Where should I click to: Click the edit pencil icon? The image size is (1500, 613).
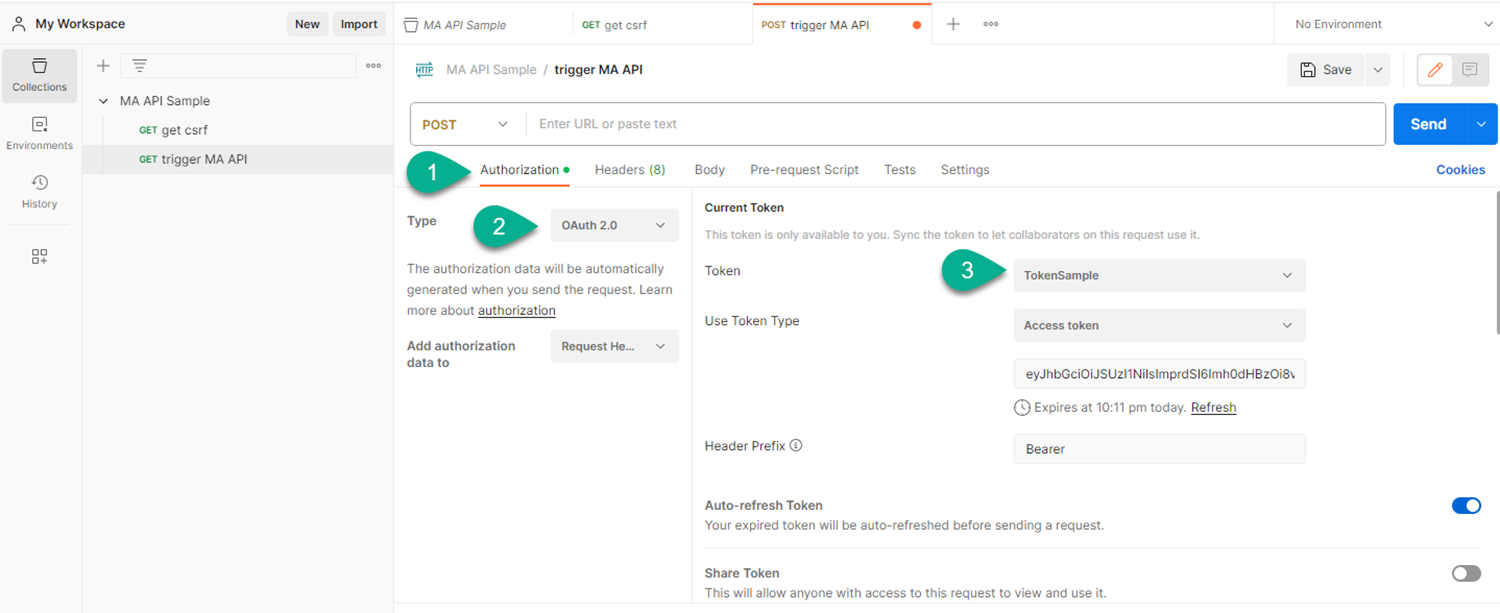point(1435,70)
